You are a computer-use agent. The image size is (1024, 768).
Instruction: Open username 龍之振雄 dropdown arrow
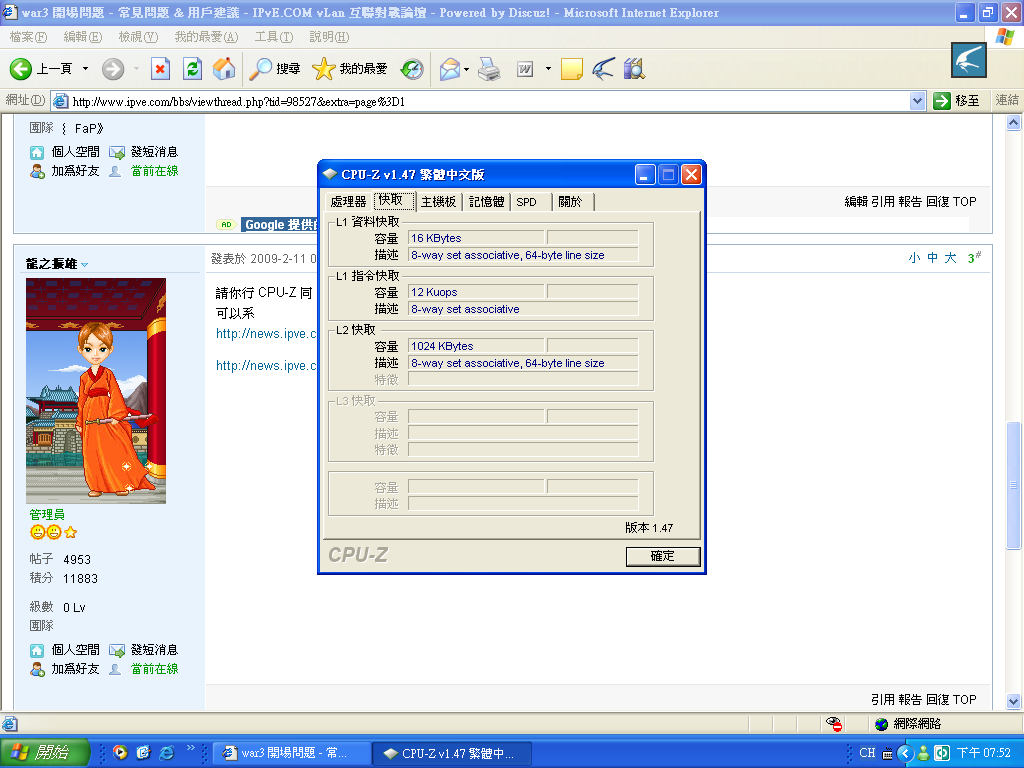[x=85, y=264]
